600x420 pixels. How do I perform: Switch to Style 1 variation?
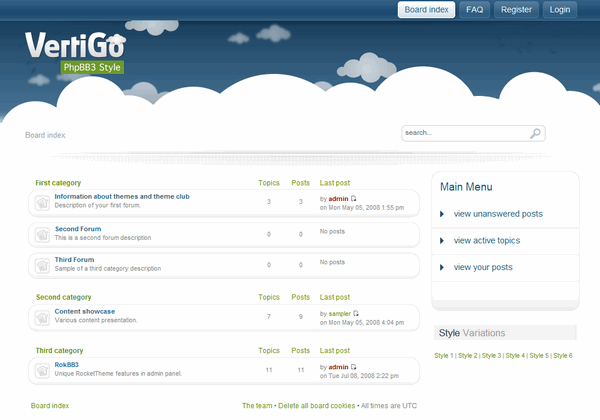443,355
